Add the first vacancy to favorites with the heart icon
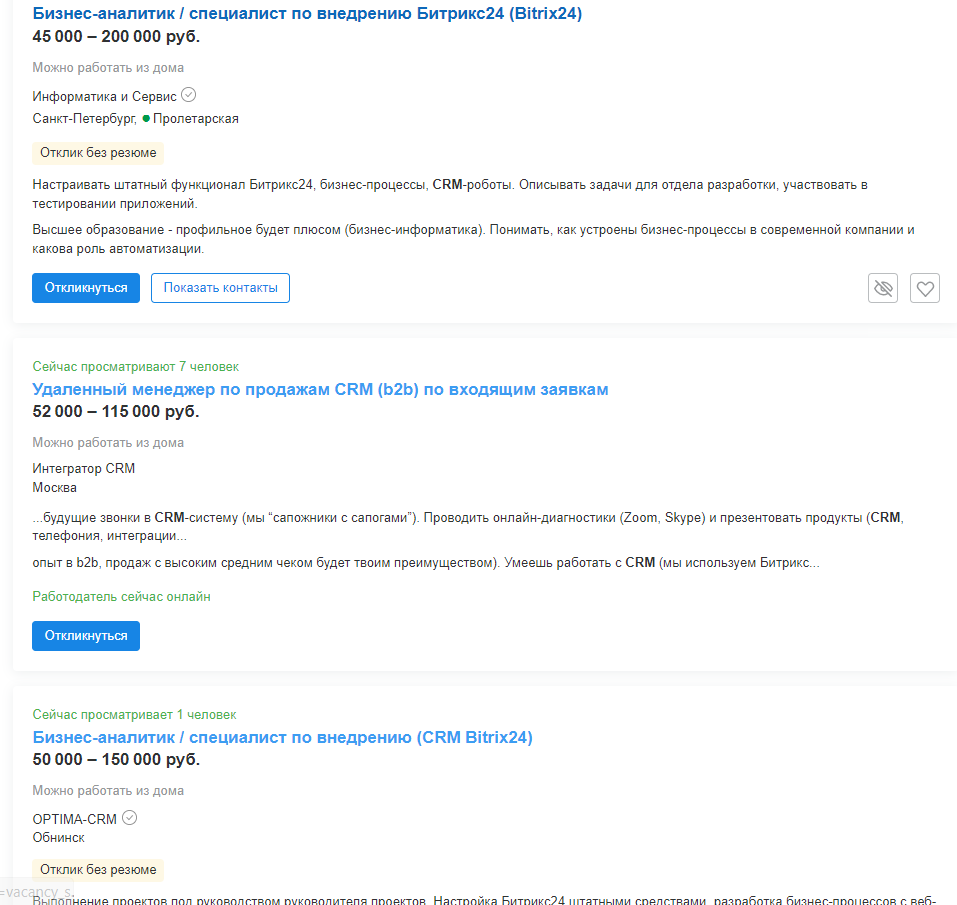 click(925, 288)
